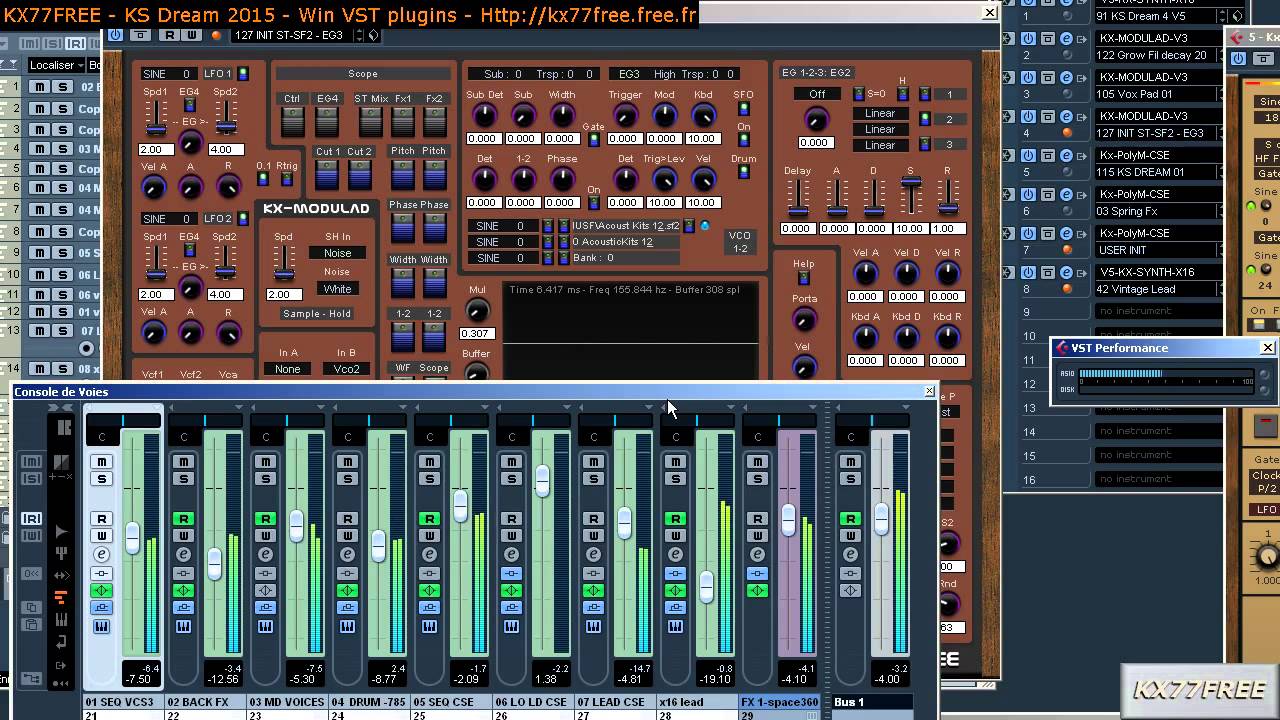
Task: Toggle the Drum LED switch
Action: [743, 172]
